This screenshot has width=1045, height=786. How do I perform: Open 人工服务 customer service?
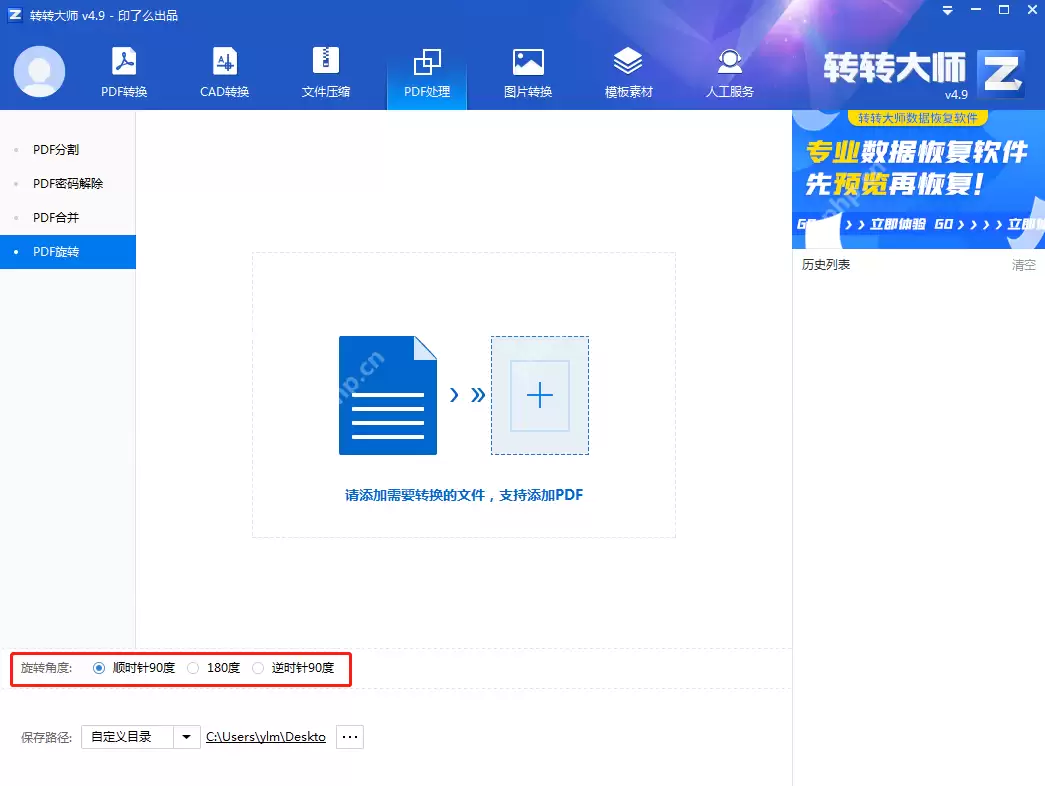click(x=729, y=70)
